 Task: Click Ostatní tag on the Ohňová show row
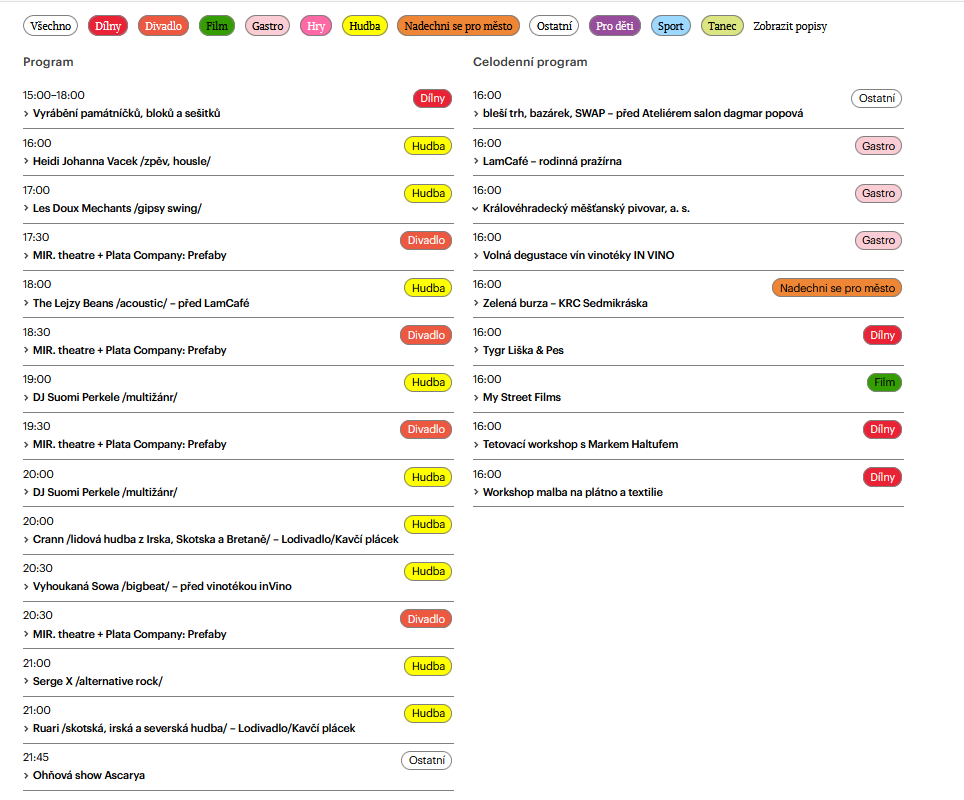(x=427, y=761)
